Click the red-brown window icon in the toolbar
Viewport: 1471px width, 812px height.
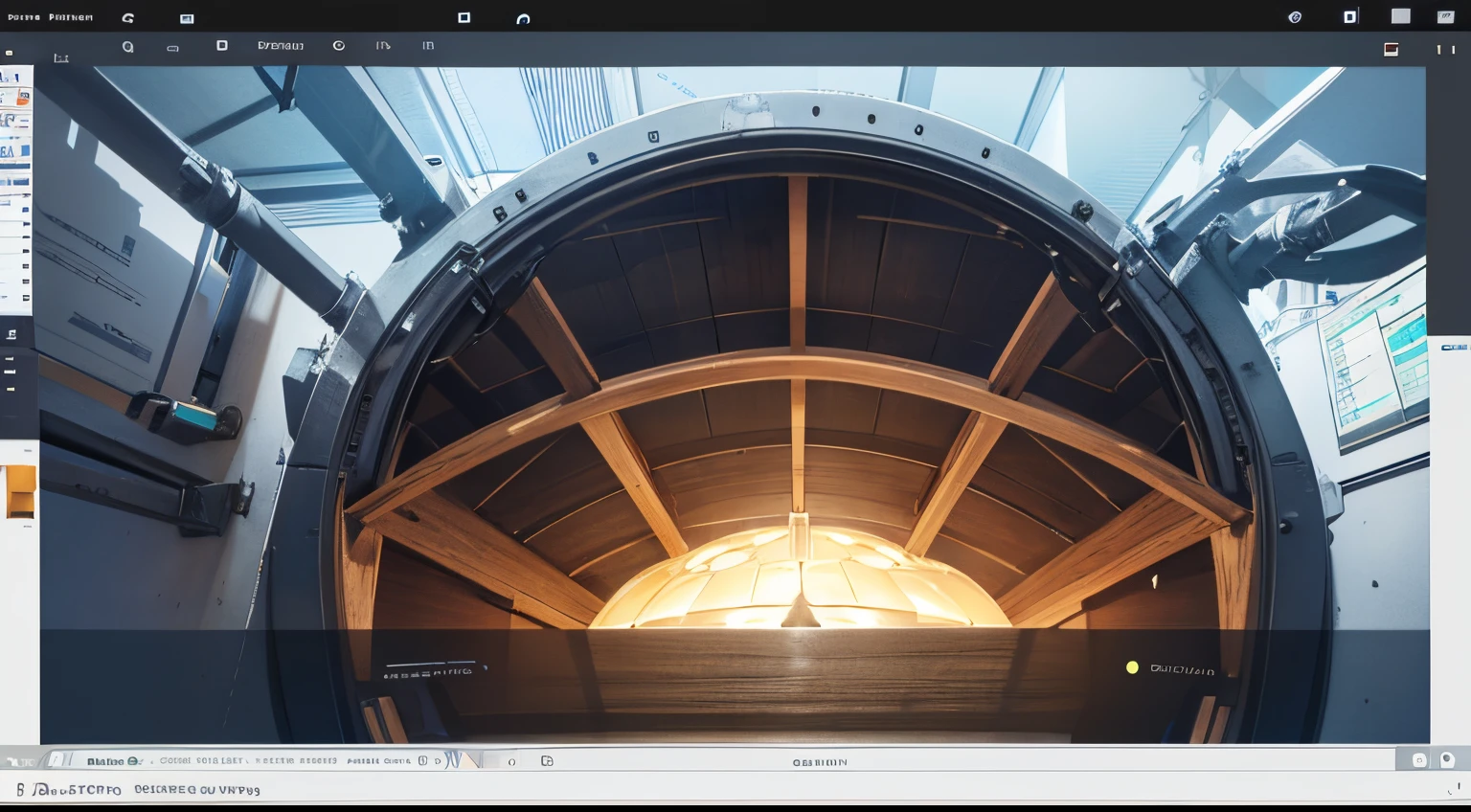tap(1392, 49)
